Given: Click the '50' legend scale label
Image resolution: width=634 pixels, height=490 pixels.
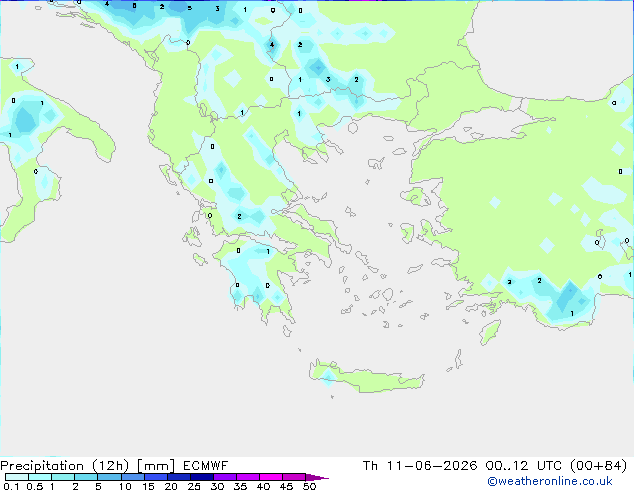Looking at the screenshot, I should tap(309, 486).
